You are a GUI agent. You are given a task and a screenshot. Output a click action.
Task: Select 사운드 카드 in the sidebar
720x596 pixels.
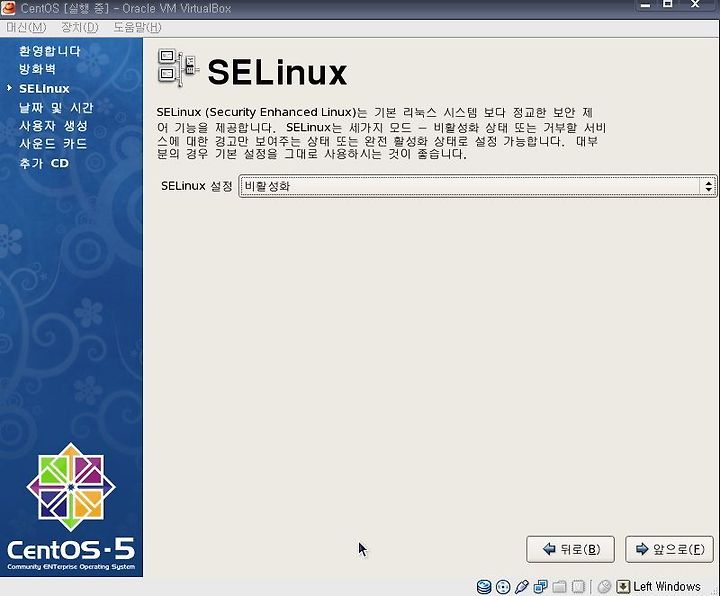(53, 144)
